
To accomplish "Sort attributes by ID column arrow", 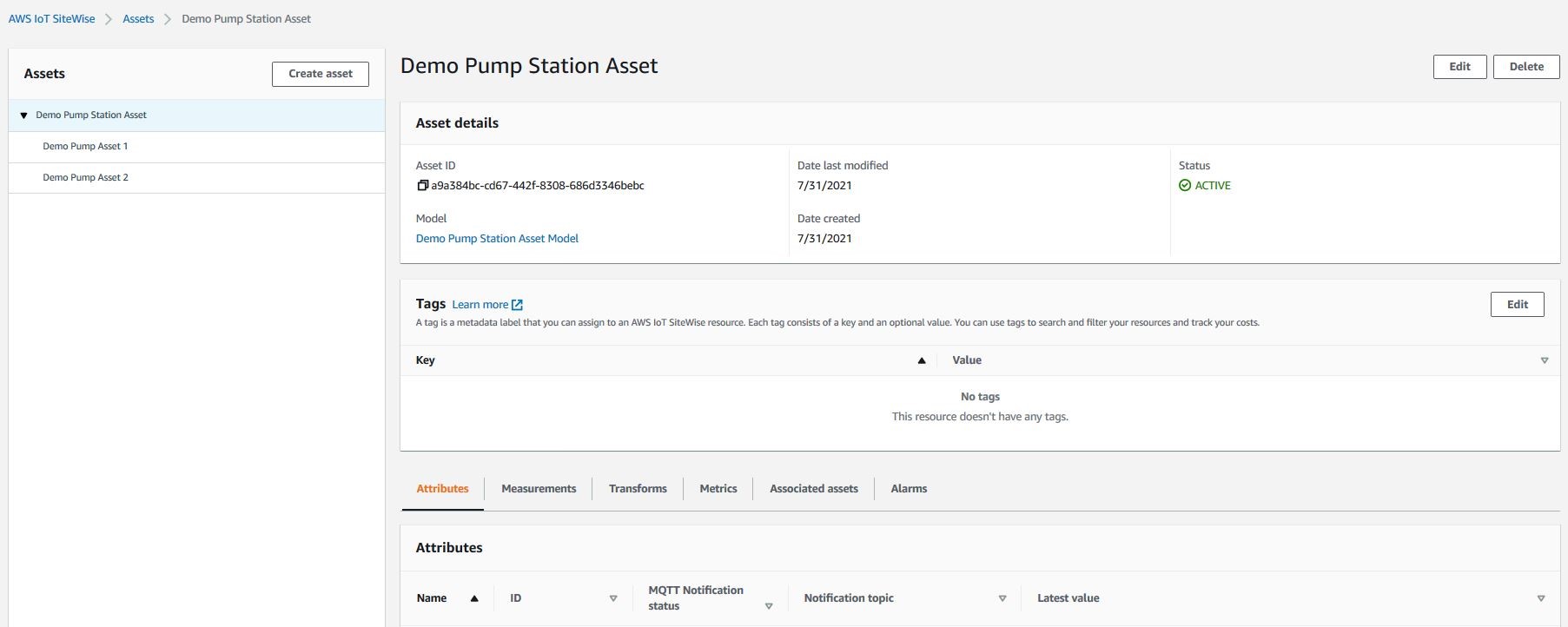I will click(613, 598).
